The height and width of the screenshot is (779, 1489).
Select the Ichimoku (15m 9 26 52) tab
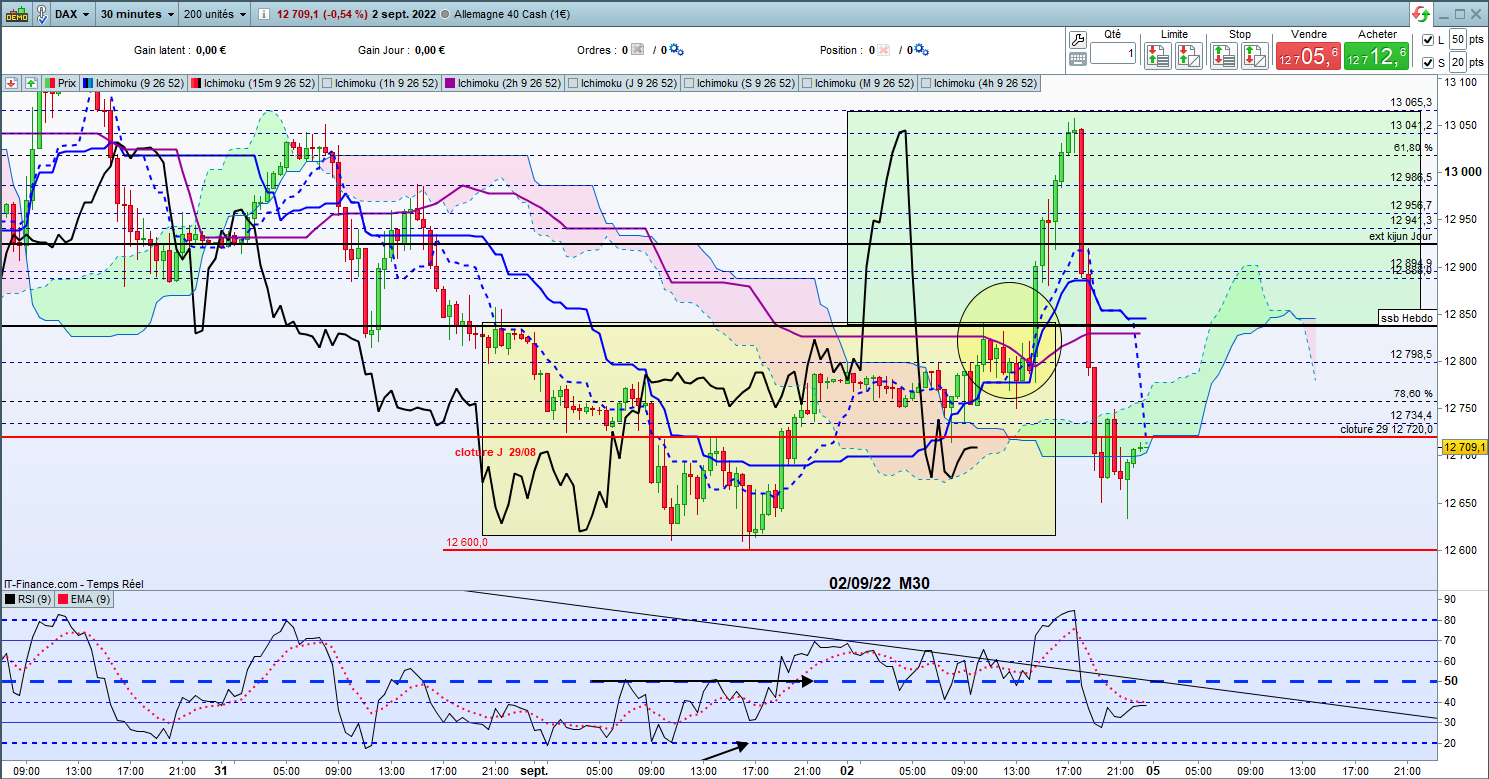click(x=255, y=83)
